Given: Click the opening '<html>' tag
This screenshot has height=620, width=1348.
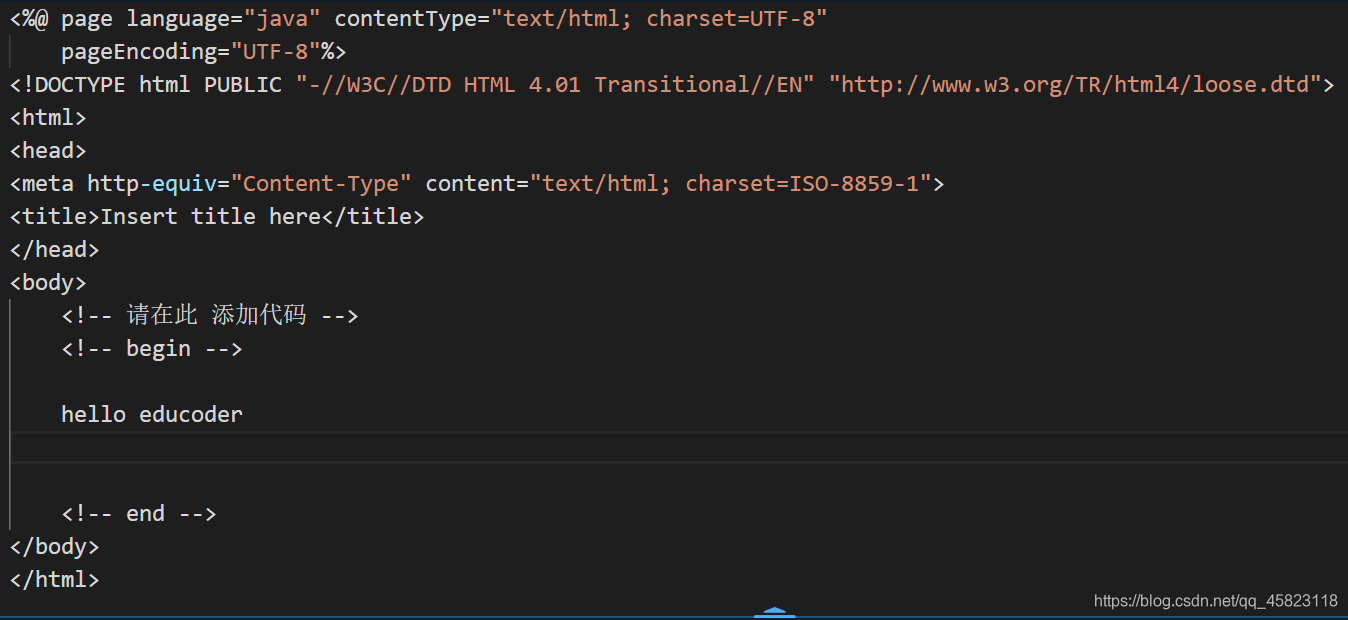Looking at the screenshot, I should point(48,117).
